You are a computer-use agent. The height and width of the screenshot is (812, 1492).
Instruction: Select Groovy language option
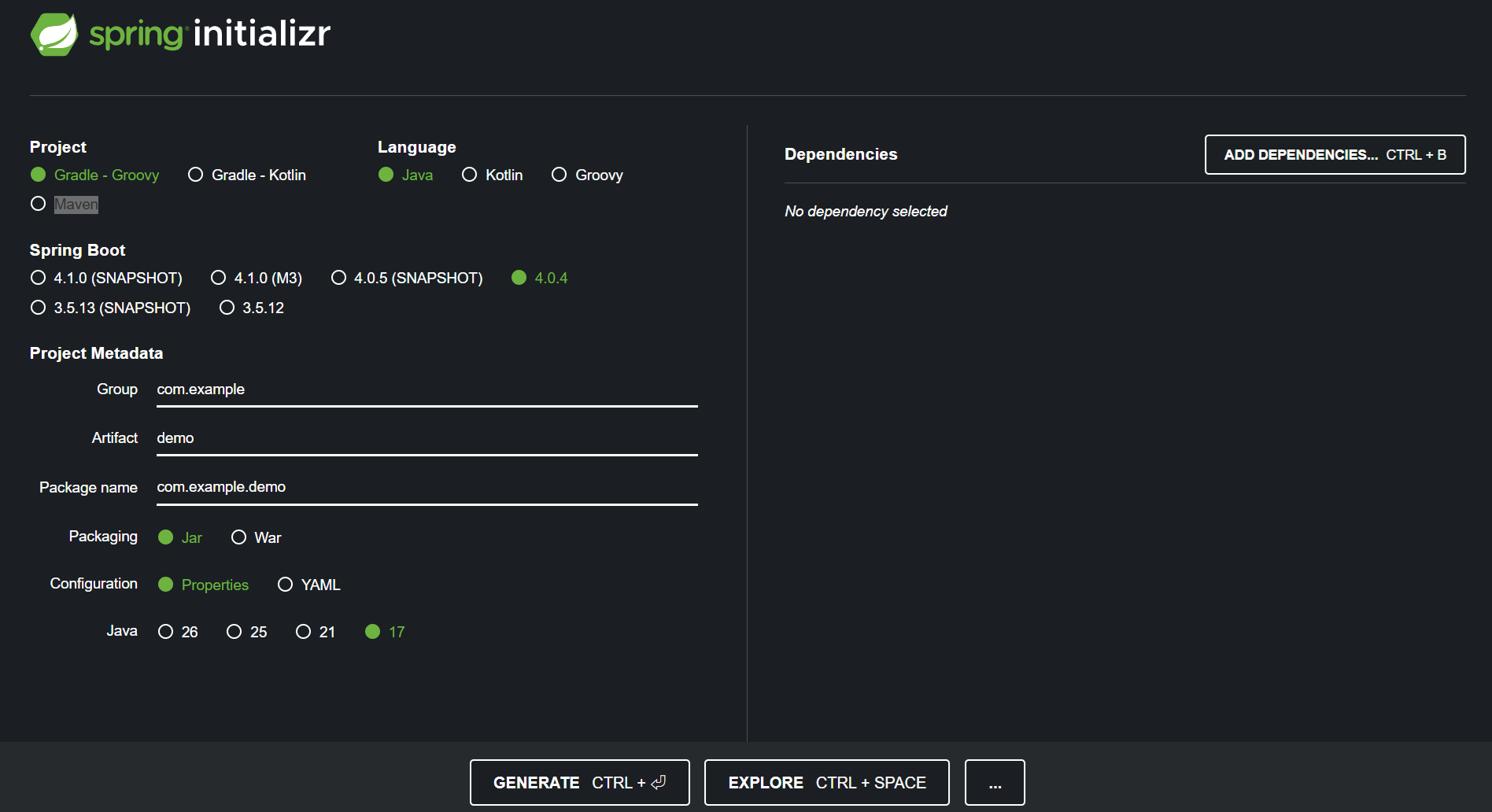coord(587,175)
